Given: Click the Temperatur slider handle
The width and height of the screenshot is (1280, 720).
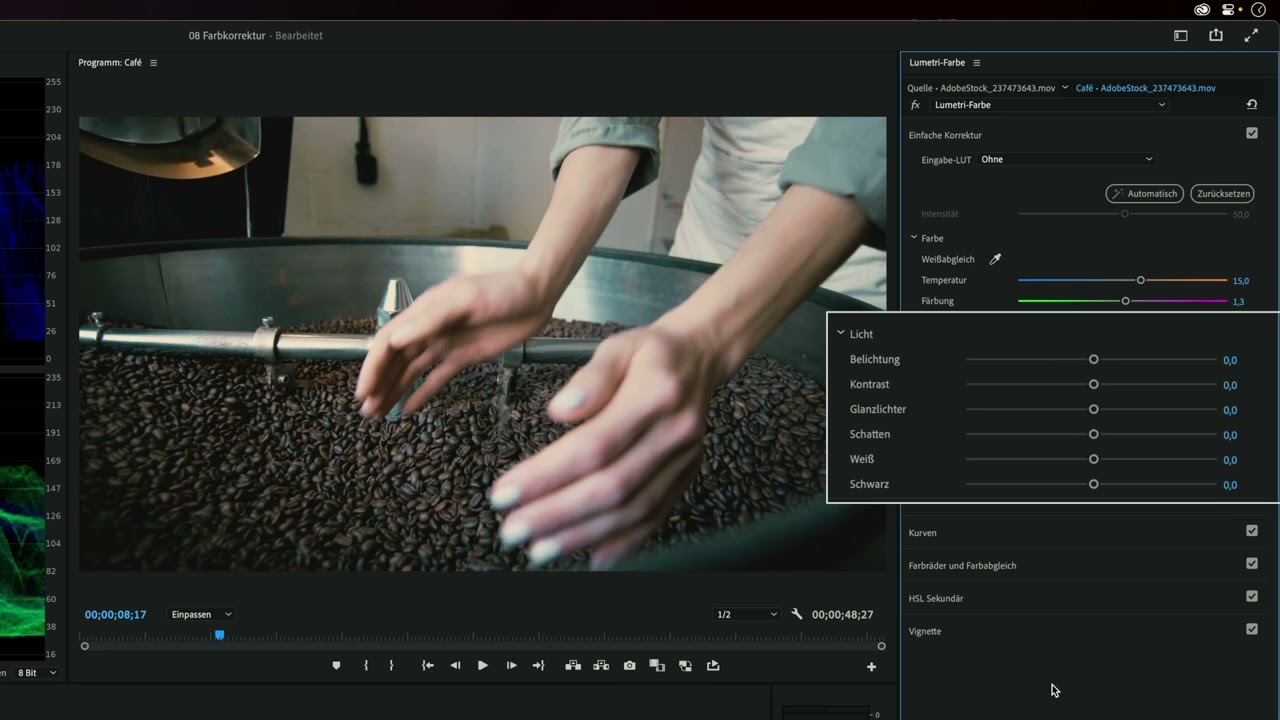Looking at the screenshot, I should (1140, 281).
